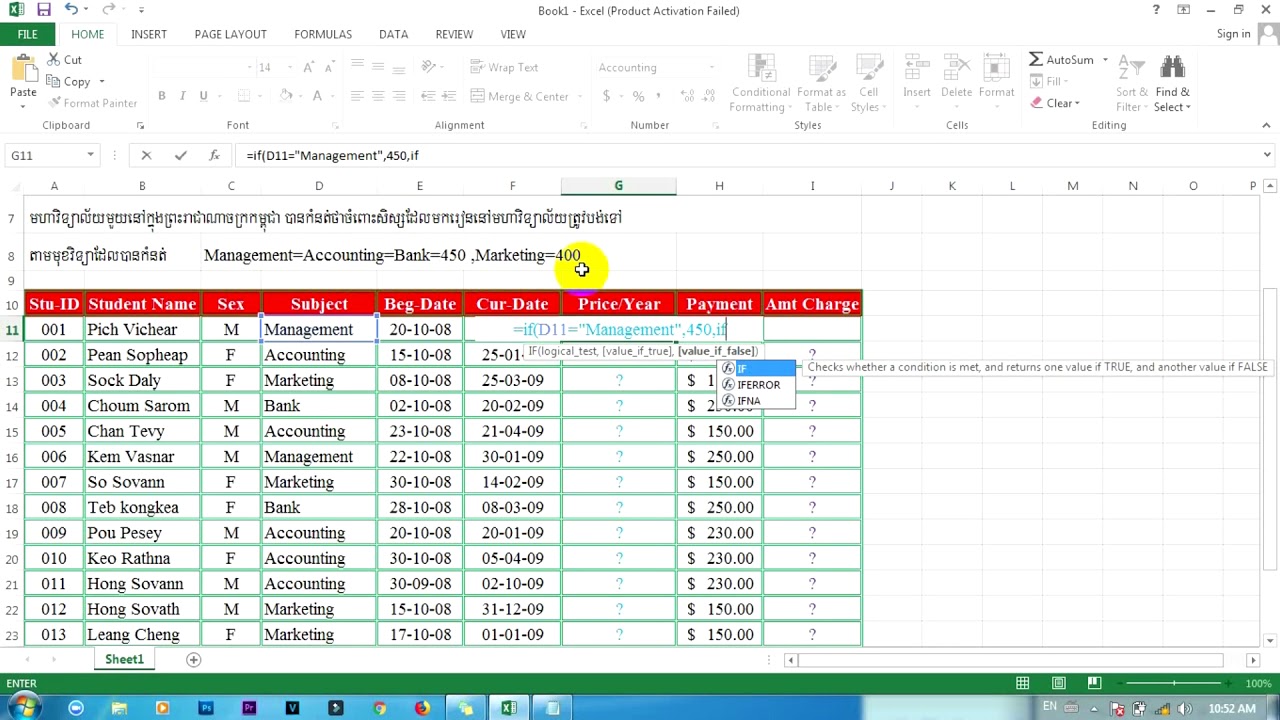Click Sign in link
Image resolution: width=1280 pixels, height=720 pixels.
coord(1233,34)
